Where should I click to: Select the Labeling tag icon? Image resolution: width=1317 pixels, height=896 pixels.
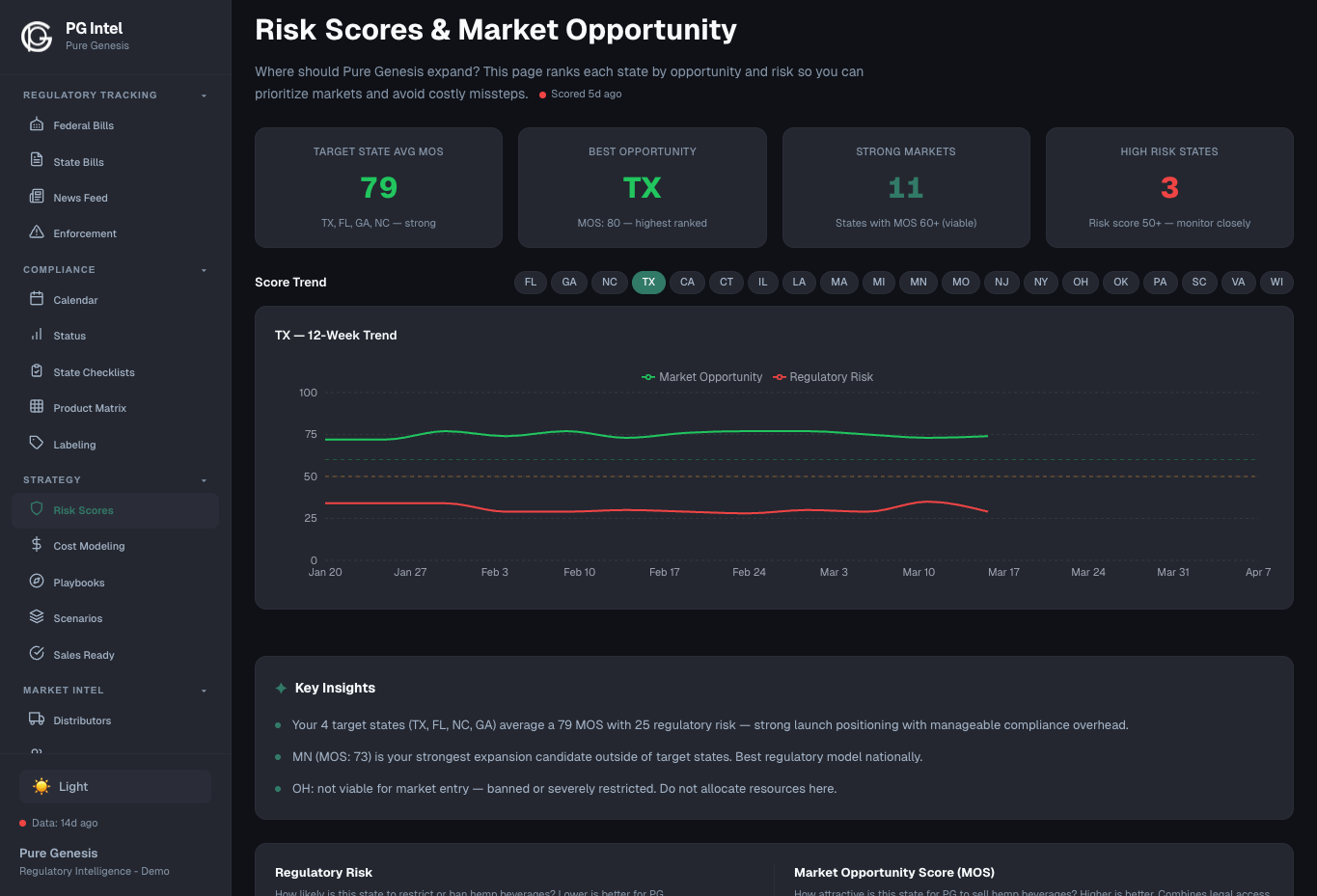pyautogui.click(x=36, y=444)
